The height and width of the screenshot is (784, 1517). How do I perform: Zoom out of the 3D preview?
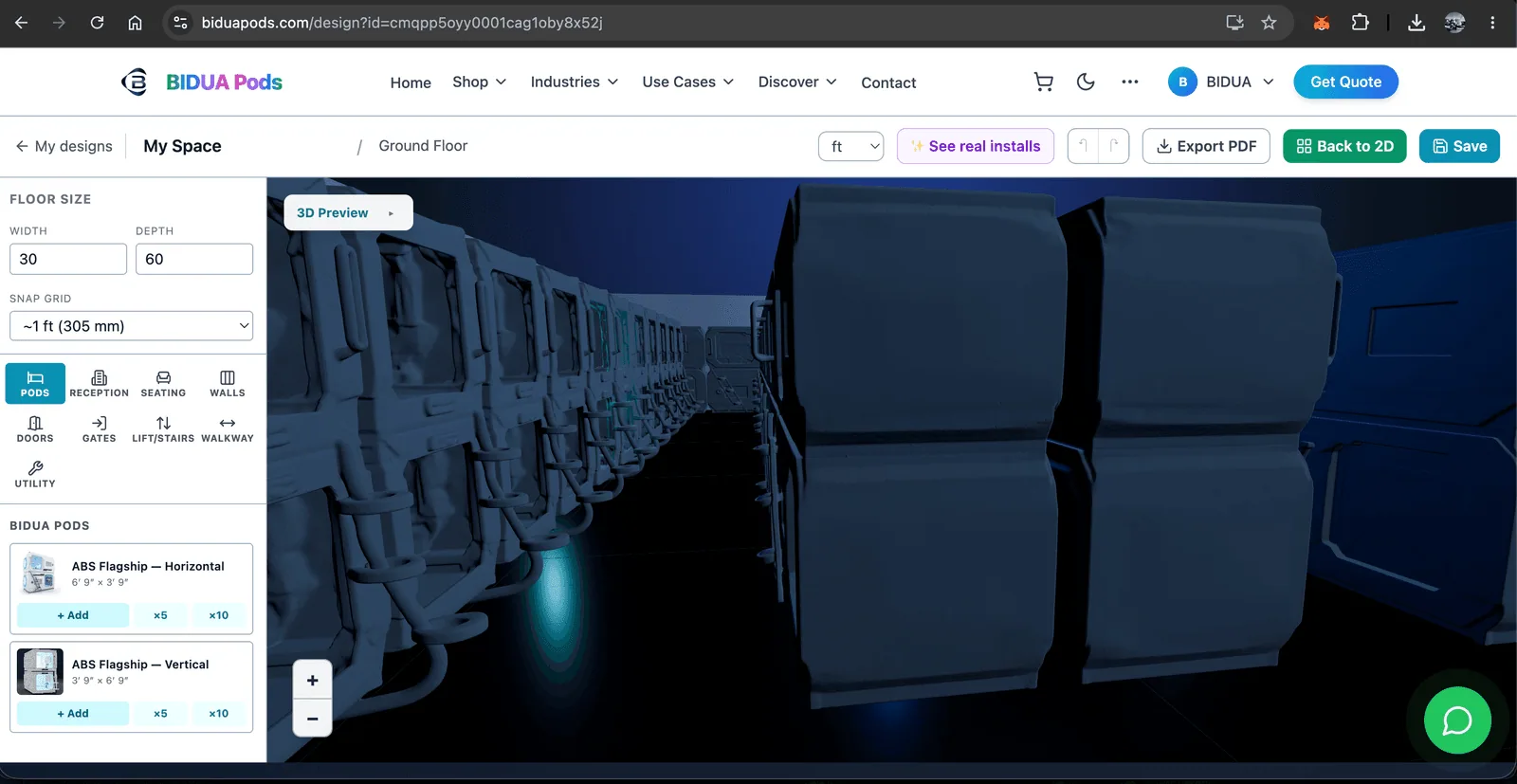tap(313, 718)
